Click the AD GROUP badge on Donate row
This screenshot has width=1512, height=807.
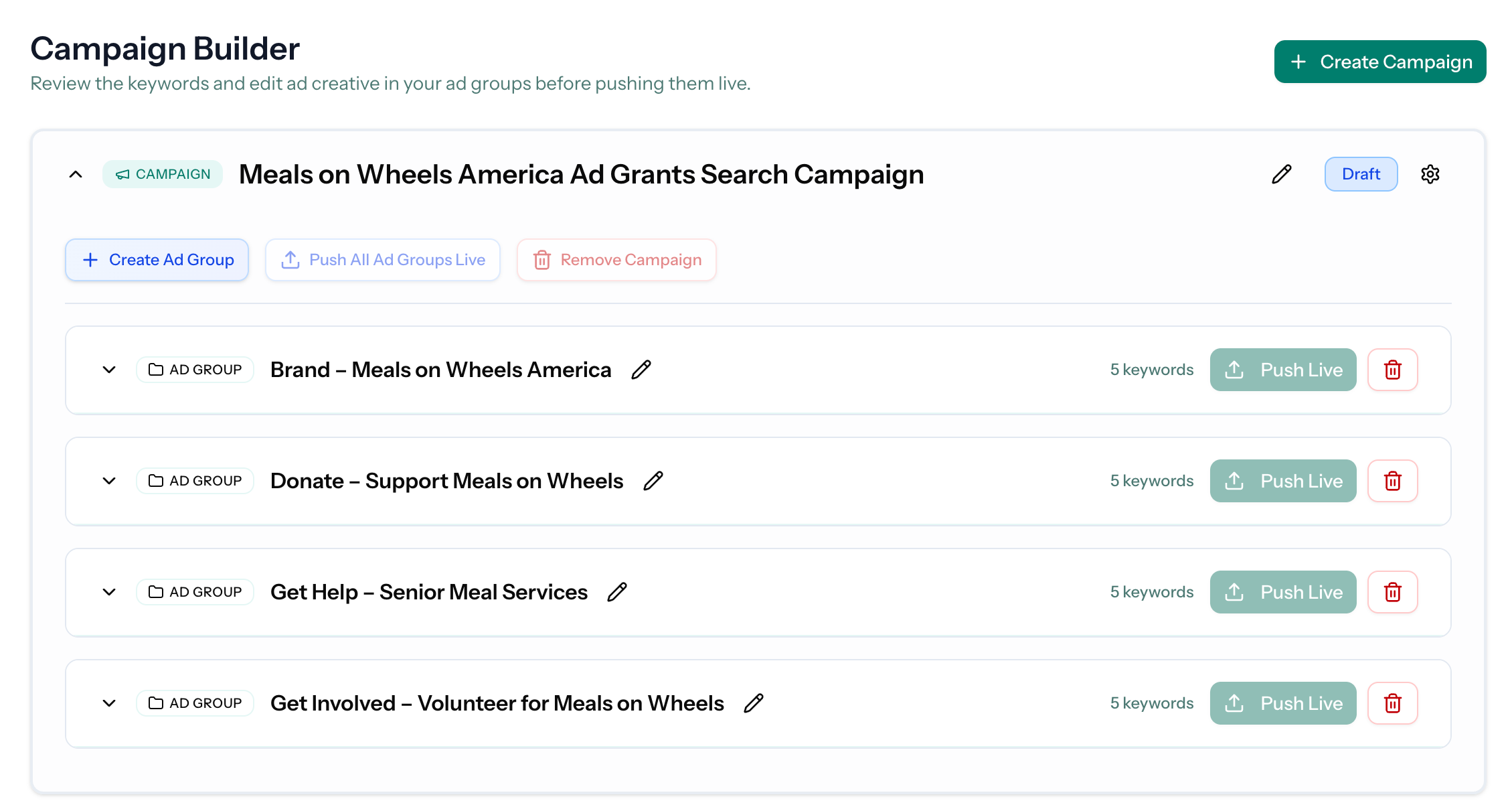coord(195,480)
